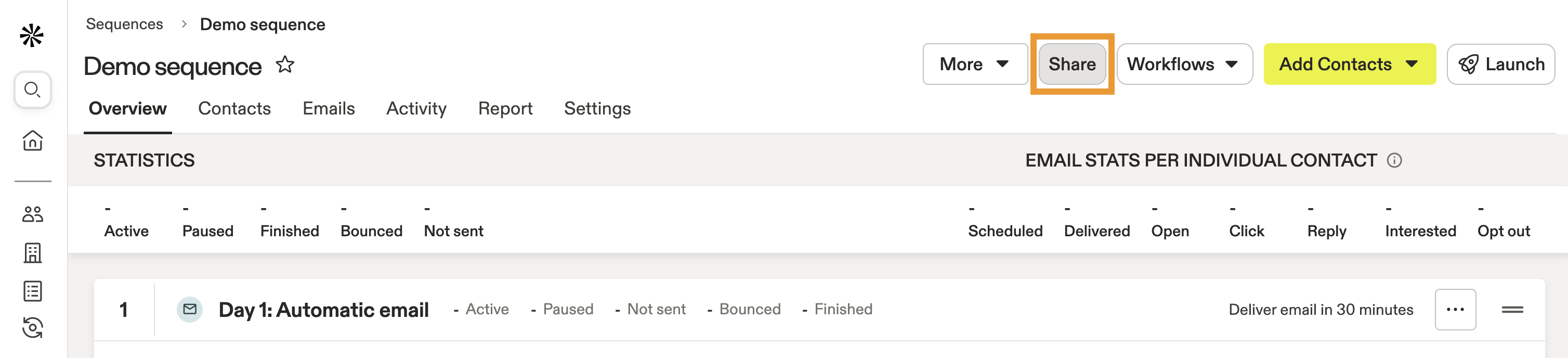Click the drag handle on step 1

[1512, 310]
